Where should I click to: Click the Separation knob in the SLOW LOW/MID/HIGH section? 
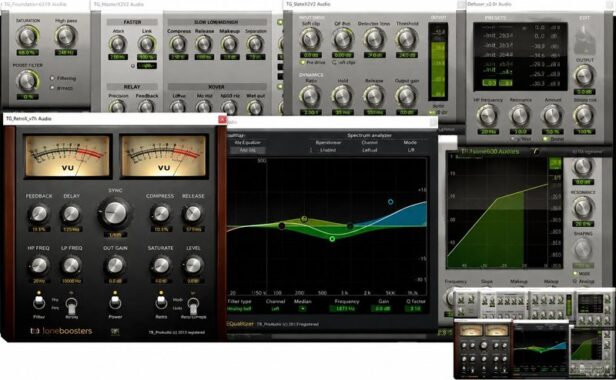click(x=255, y=44)
